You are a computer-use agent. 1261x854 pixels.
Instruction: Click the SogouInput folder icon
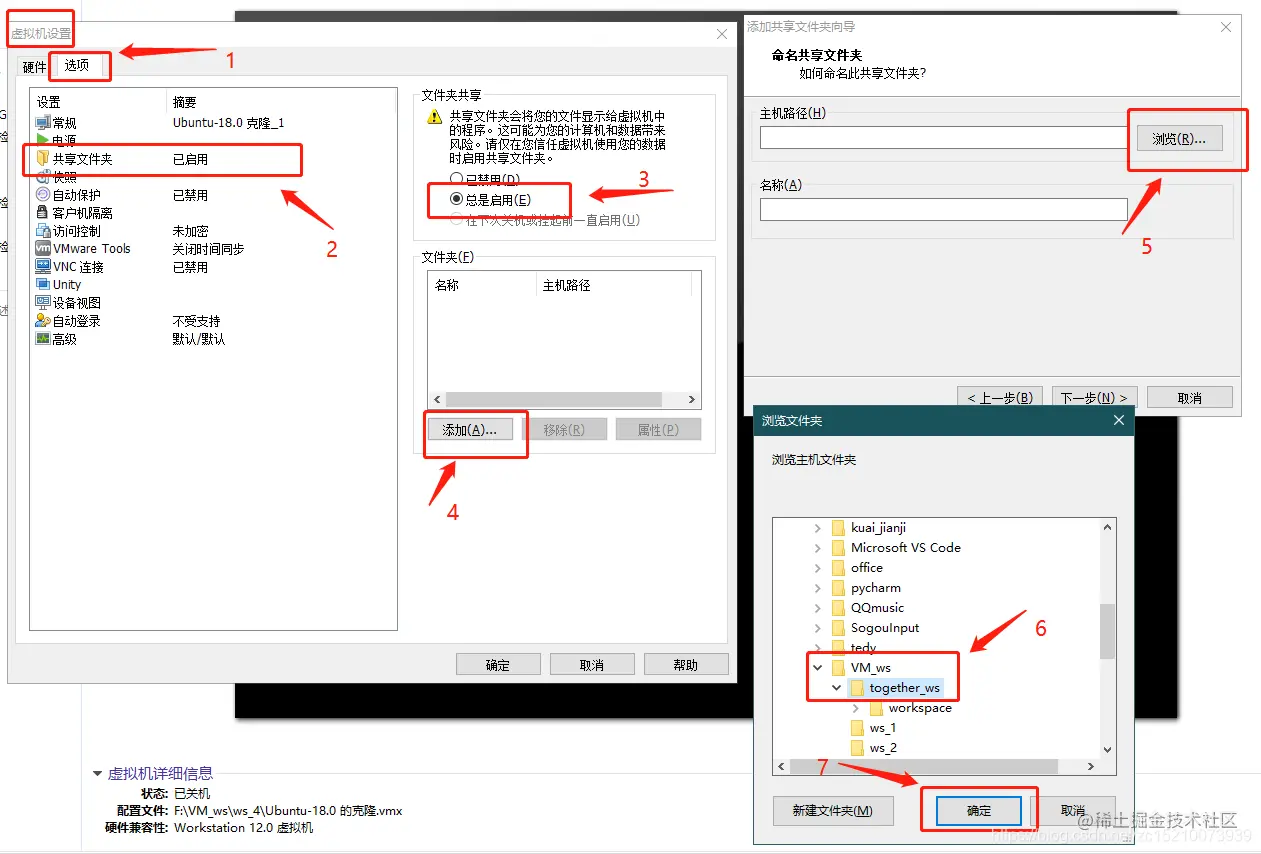click(x=838, y=628)
